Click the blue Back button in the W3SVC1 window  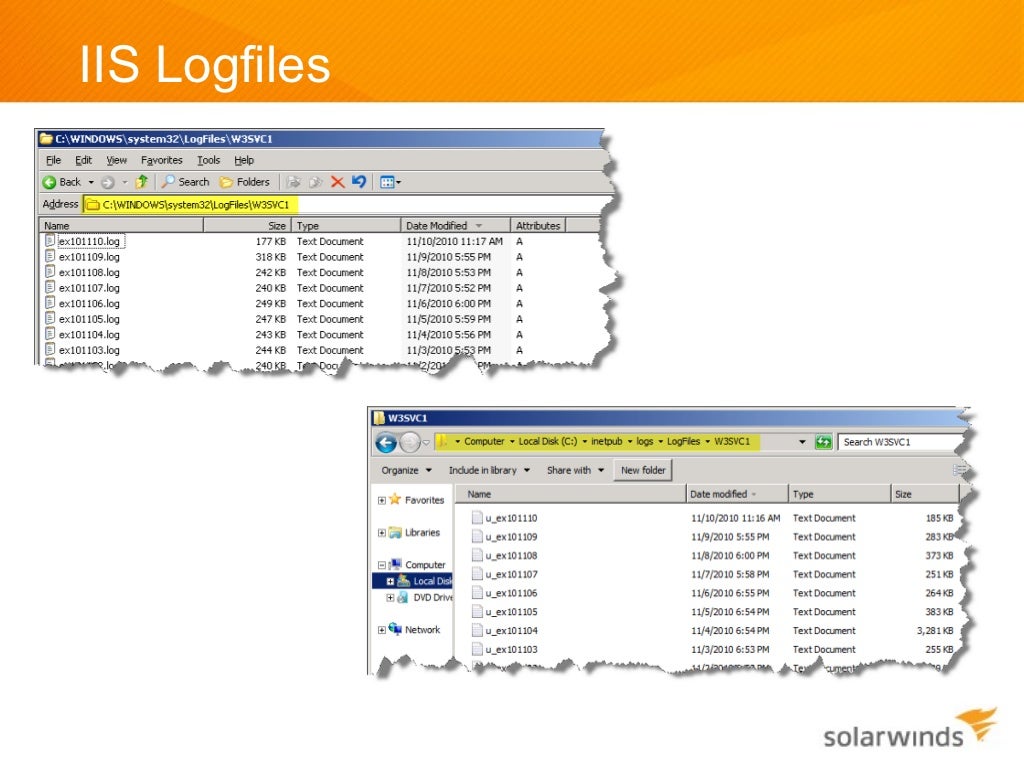386,443
